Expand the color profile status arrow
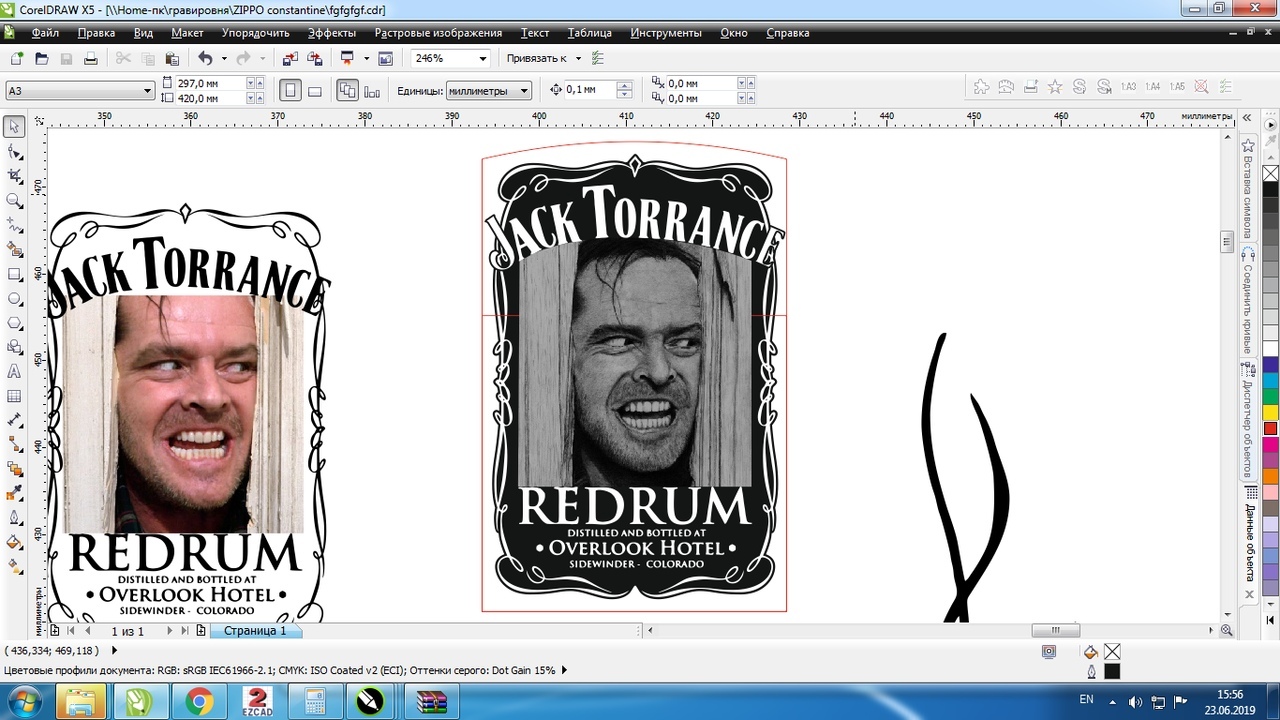 pyautogui.click(x=564, y=670)
